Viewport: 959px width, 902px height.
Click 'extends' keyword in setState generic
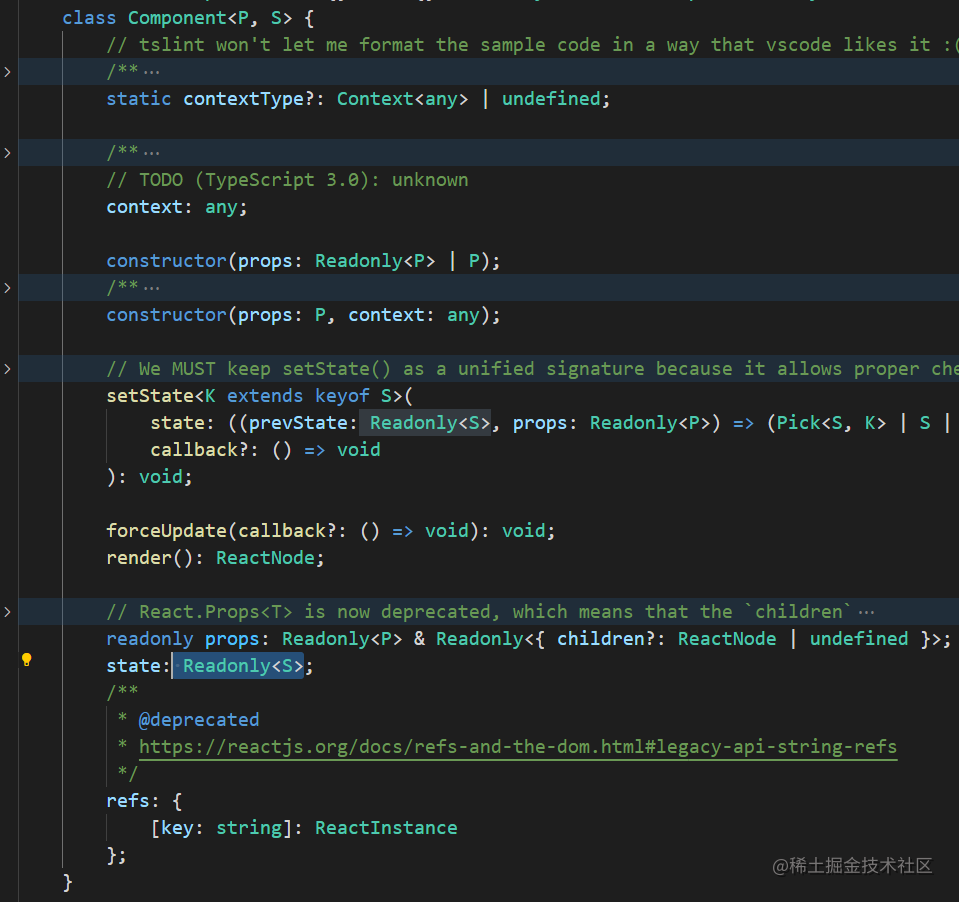pyautogui.click(x=265, y=396)
